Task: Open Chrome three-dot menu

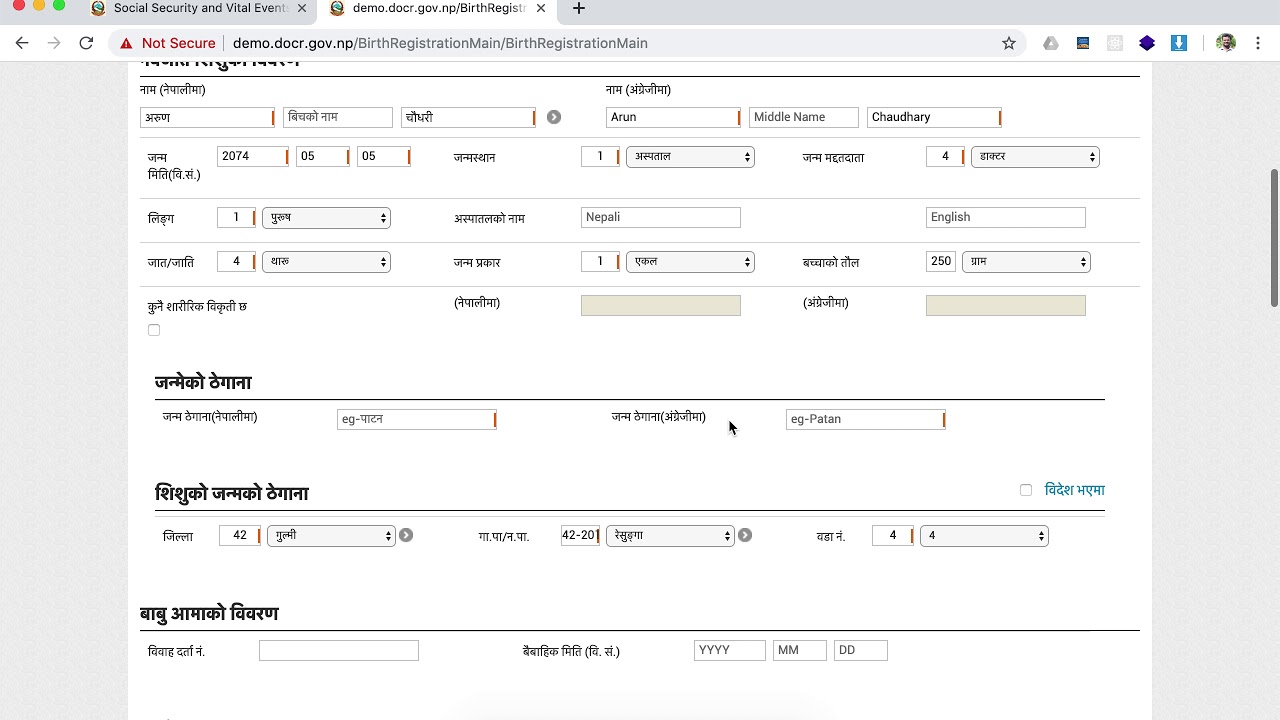Action: (x=1258, y=43)
